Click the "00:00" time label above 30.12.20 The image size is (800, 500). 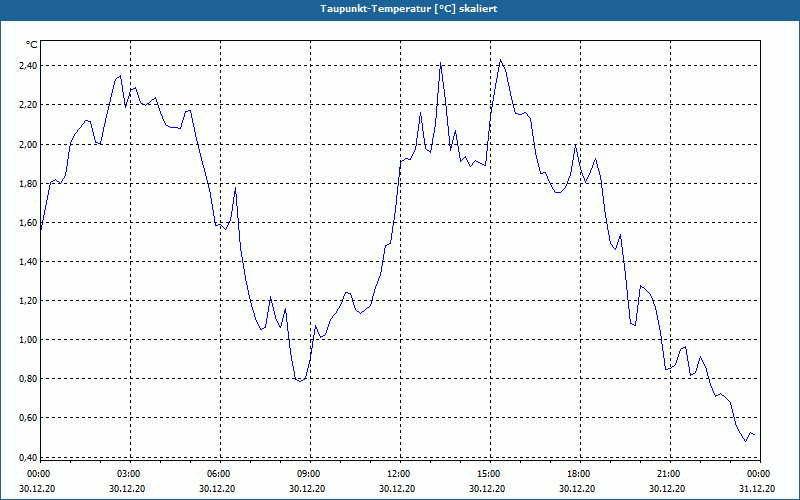[38, 474]
